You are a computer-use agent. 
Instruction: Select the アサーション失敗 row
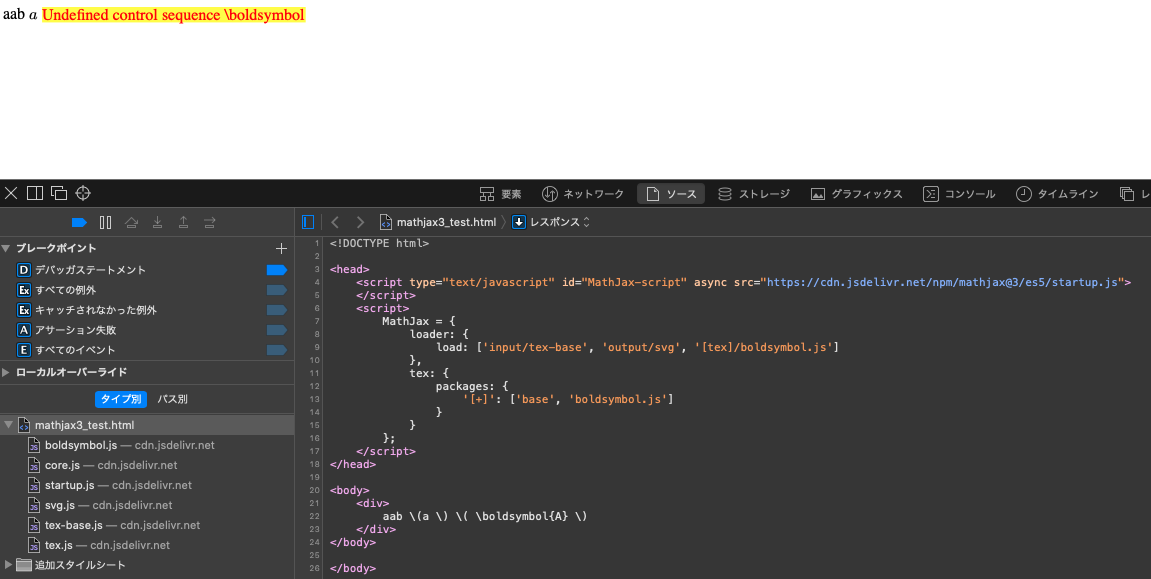[147, 330]
